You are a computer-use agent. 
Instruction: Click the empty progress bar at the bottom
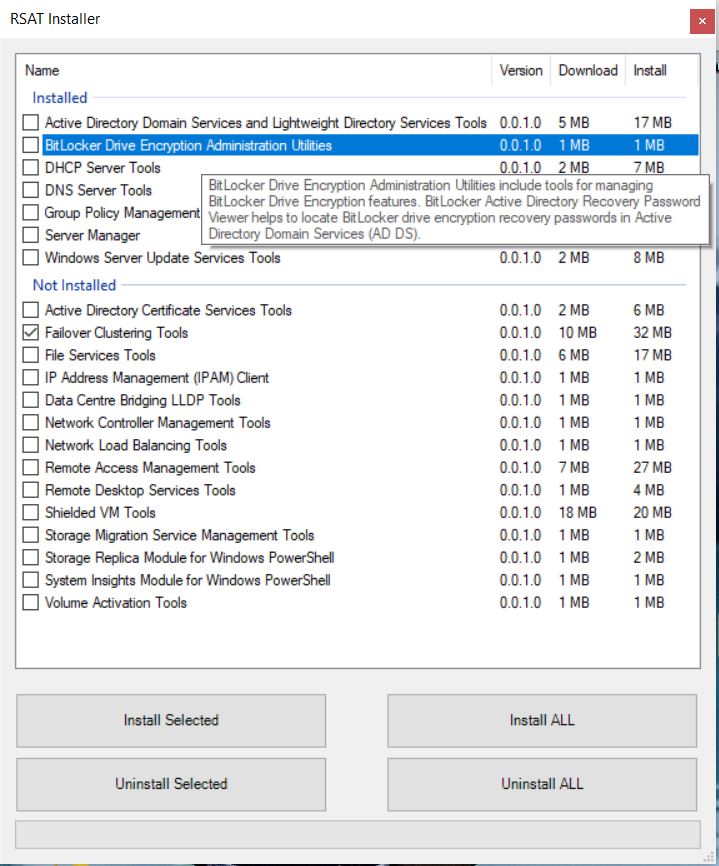[x=358, y=834]
